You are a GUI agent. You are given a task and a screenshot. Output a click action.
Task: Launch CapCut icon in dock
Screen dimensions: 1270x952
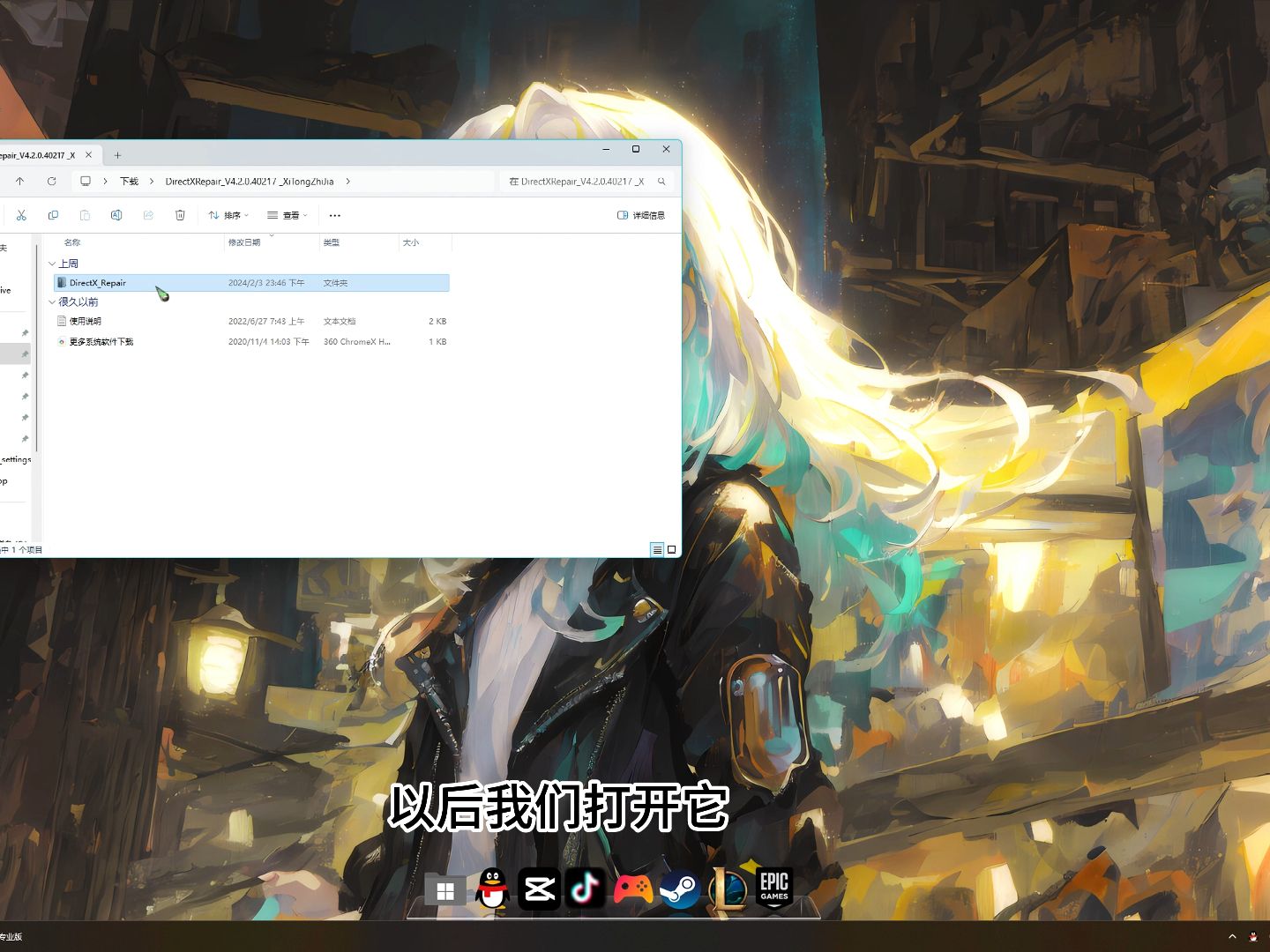(539, 889)
